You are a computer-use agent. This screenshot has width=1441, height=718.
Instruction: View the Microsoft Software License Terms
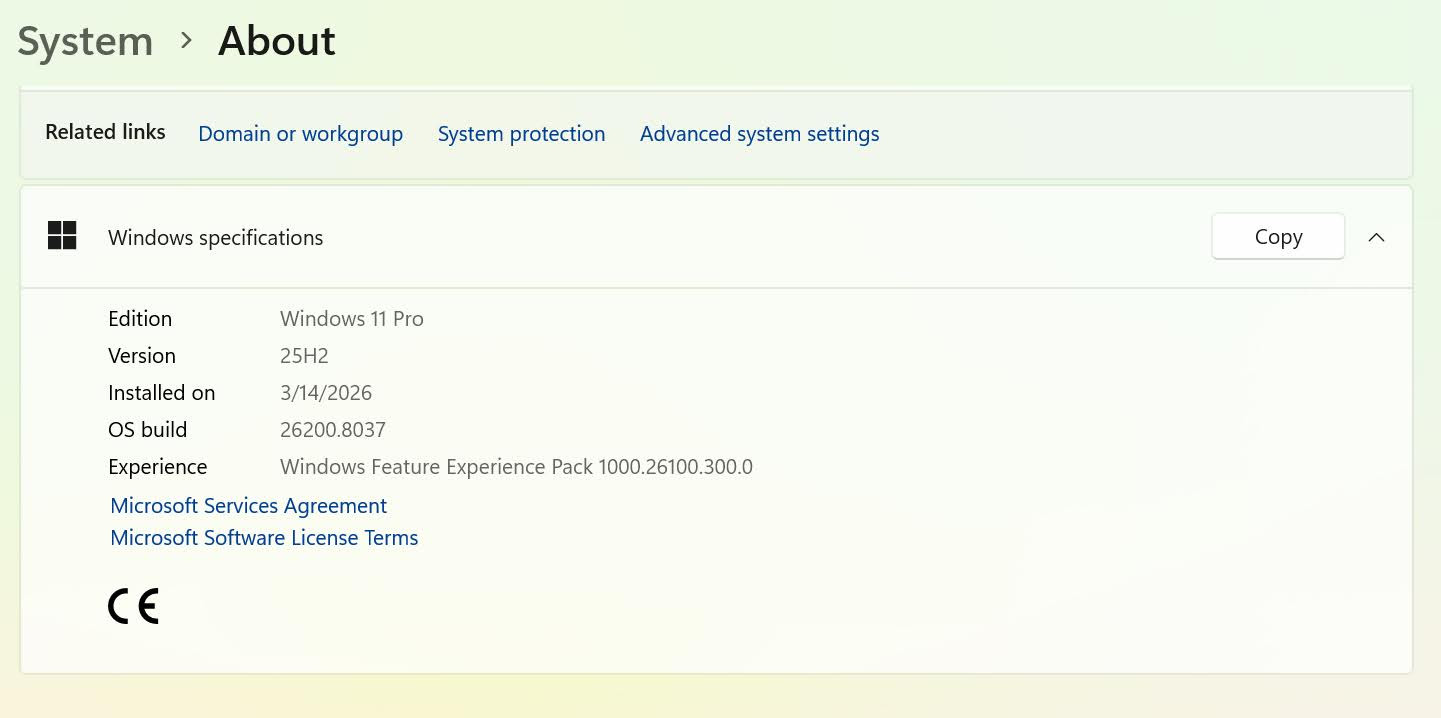pos(264,538)
